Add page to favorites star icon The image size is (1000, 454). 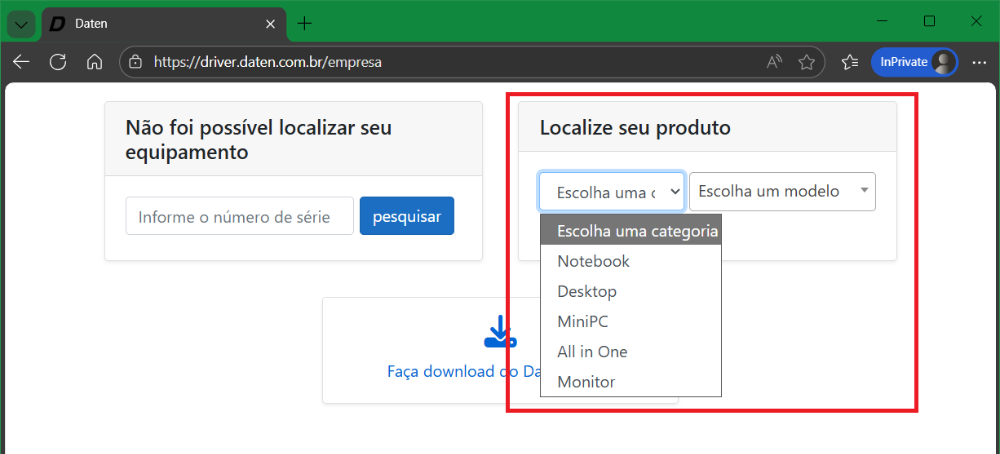[x=806, y=62]
